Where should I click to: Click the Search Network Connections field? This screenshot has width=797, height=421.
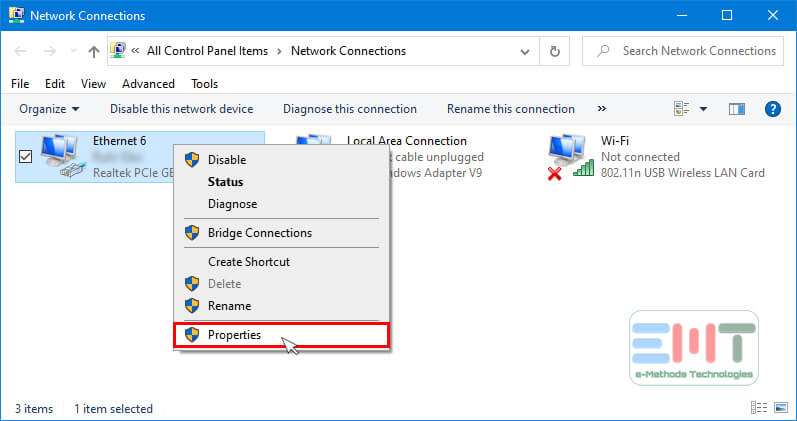coord(683,51)
